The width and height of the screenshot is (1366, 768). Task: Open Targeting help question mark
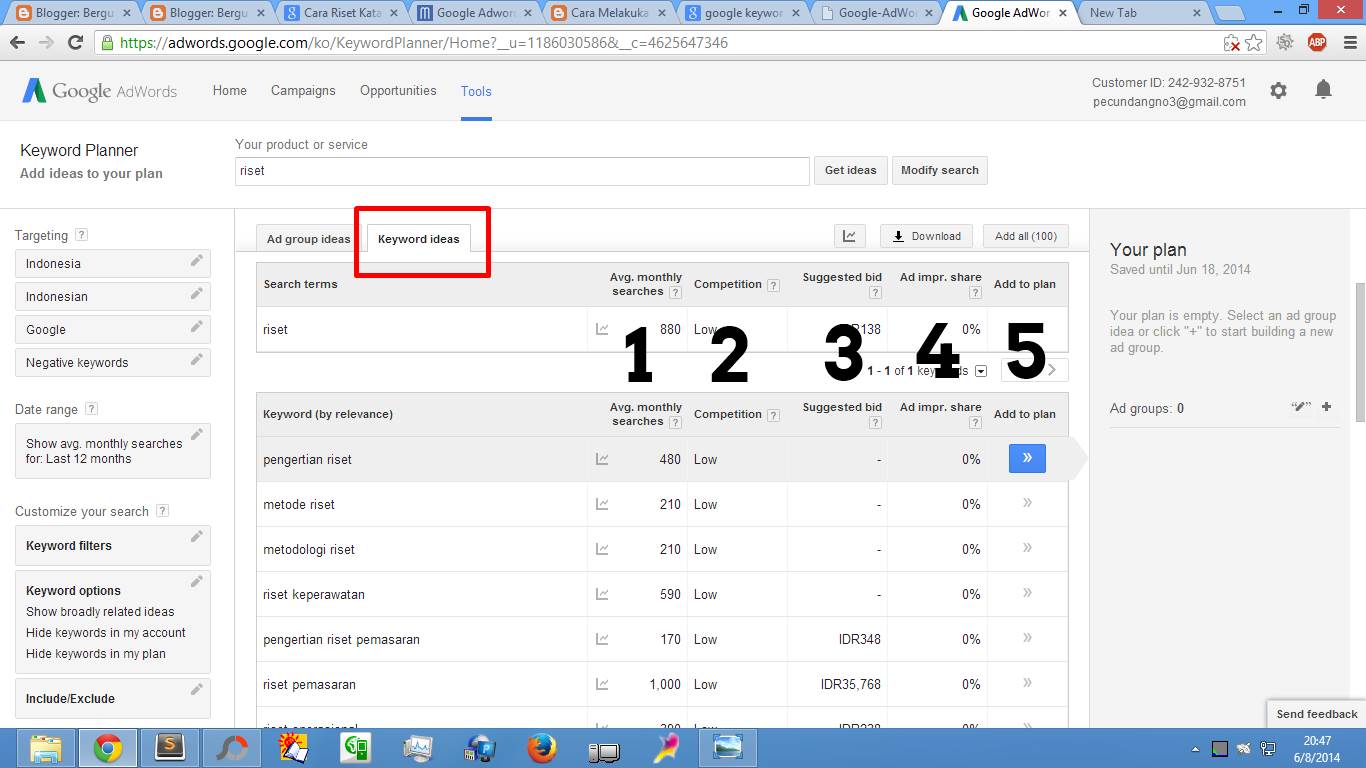coord(81,235)
